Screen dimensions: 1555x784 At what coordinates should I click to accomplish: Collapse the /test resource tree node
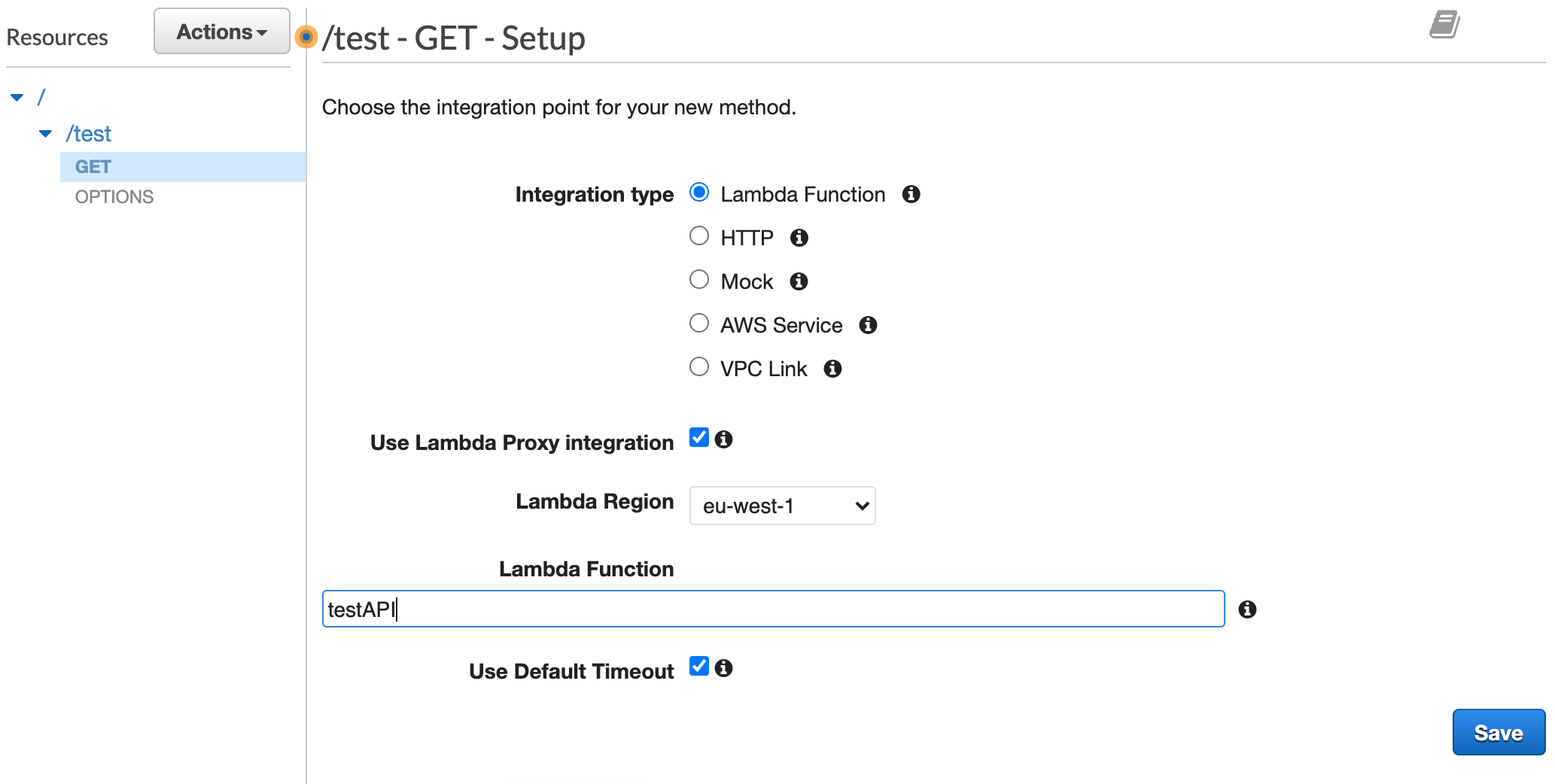(45, 133)
